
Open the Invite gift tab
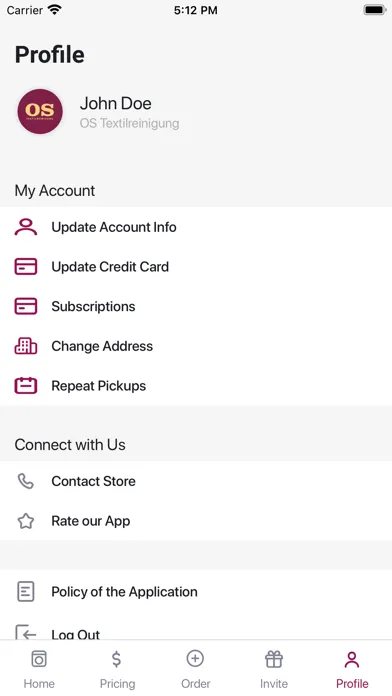click(x=274, y=670)
